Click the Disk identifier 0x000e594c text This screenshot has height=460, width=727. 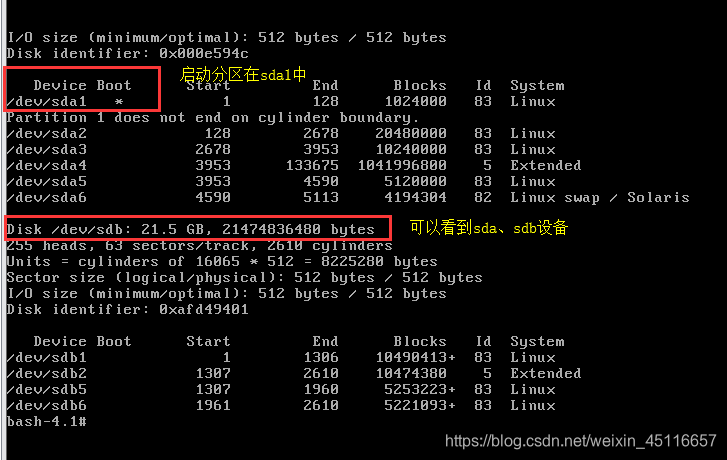(x=128, y=53)
